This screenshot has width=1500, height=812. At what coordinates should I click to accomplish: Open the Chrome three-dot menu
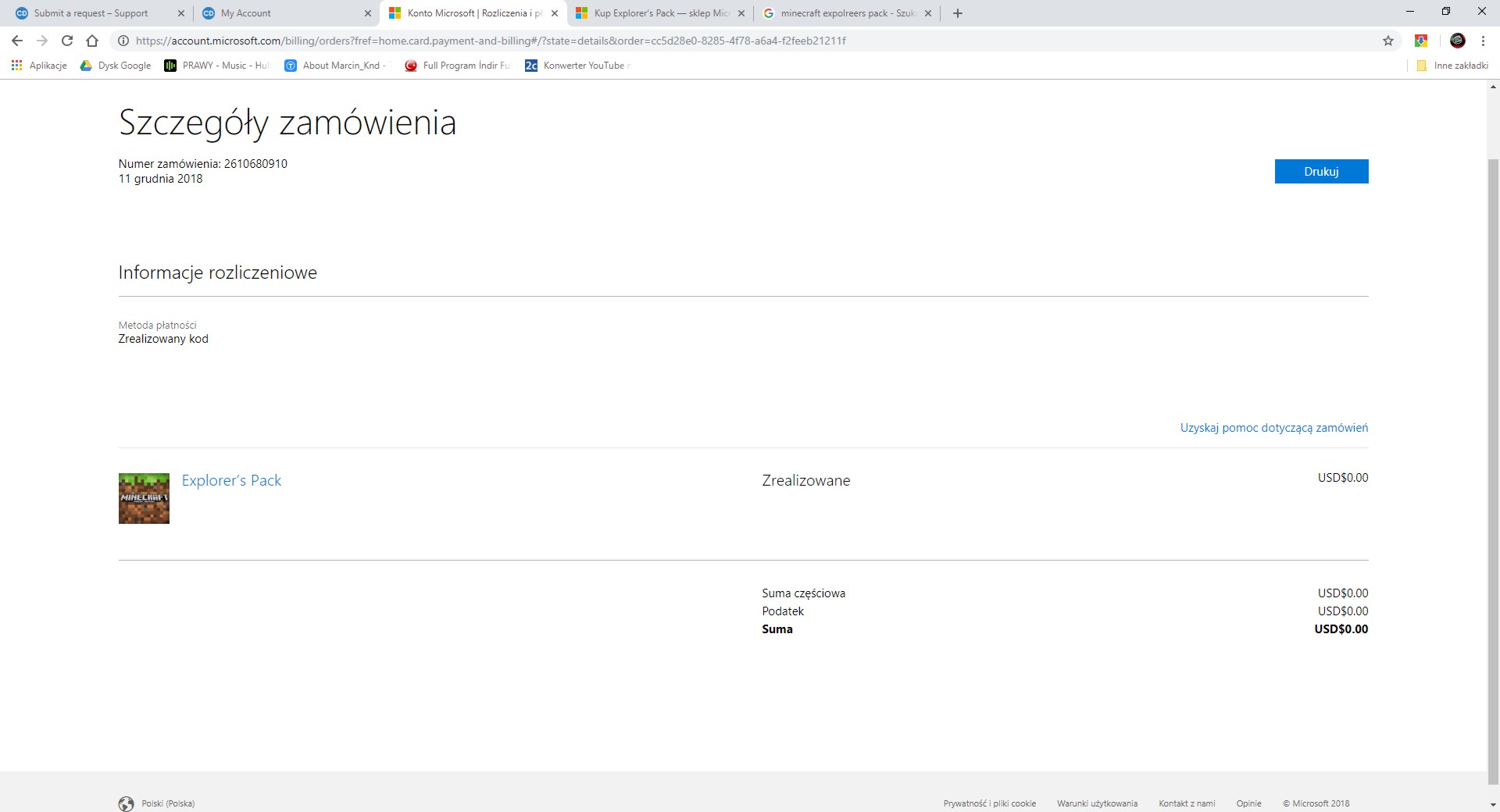coord(1483,41)
